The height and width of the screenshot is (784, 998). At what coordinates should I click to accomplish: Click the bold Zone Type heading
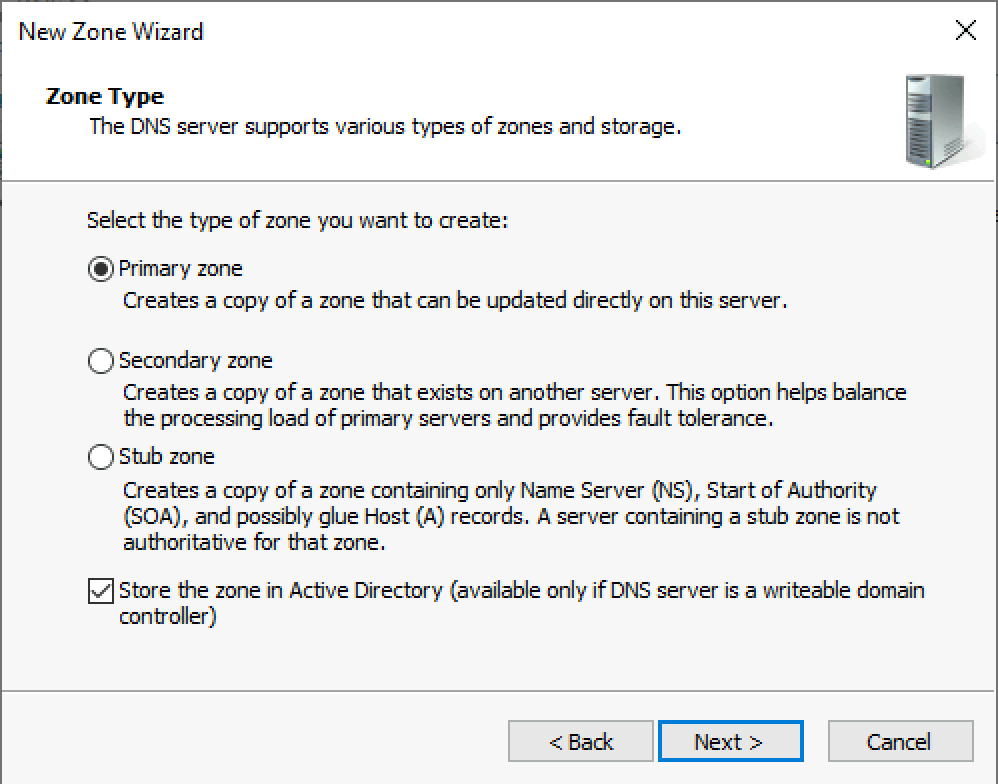coord(105,97)
